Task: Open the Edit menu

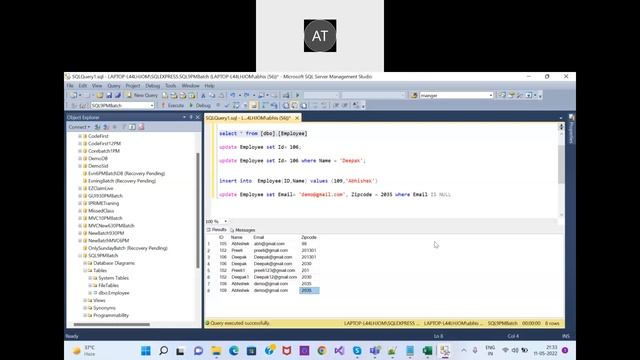Action: click(x=83, y=86)
